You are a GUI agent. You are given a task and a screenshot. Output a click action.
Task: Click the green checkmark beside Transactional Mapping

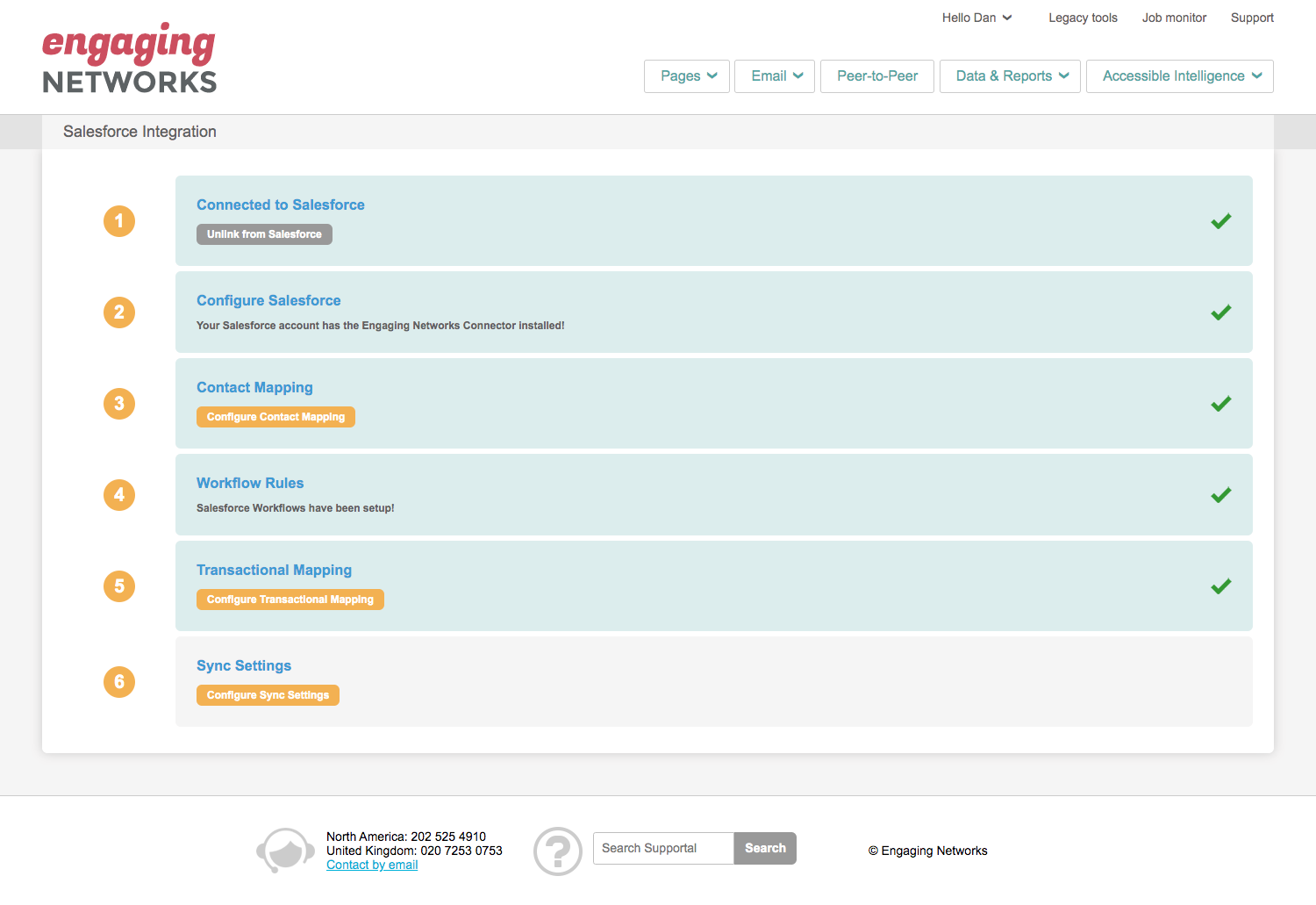(1220, 586)
